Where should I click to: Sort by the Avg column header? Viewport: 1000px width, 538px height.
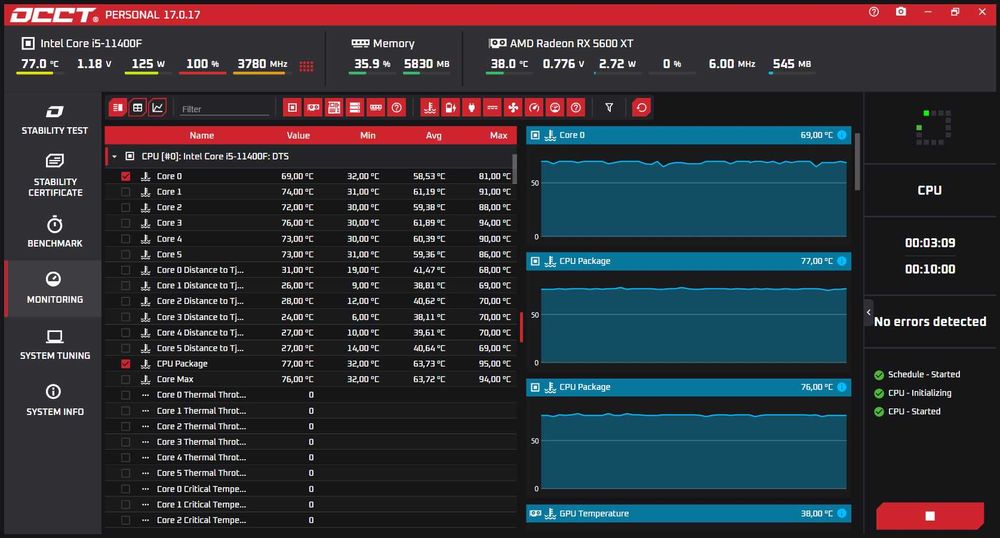(x=434, y=135)
